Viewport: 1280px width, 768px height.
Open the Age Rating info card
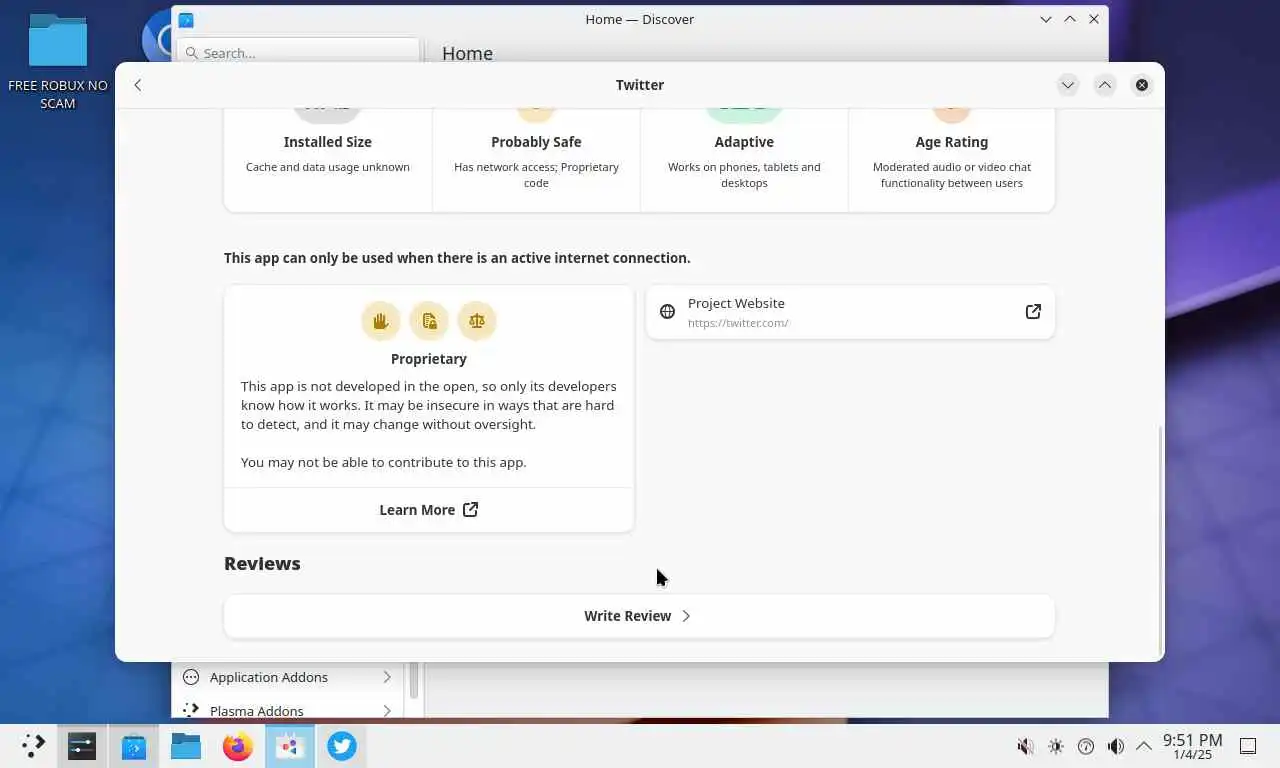point(952,160)
